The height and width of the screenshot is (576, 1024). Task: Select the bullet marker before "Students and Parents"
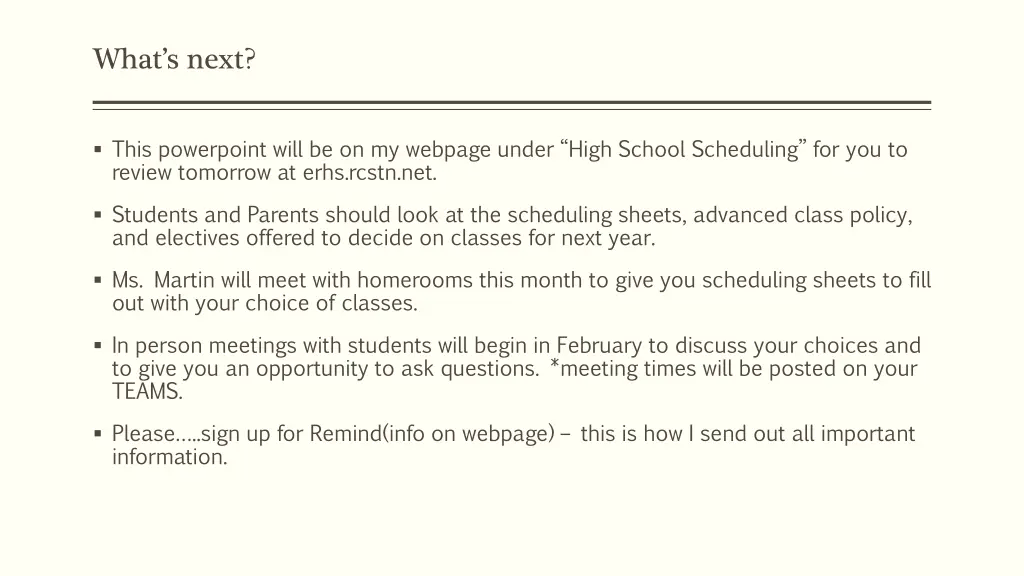tap(98, 215)
